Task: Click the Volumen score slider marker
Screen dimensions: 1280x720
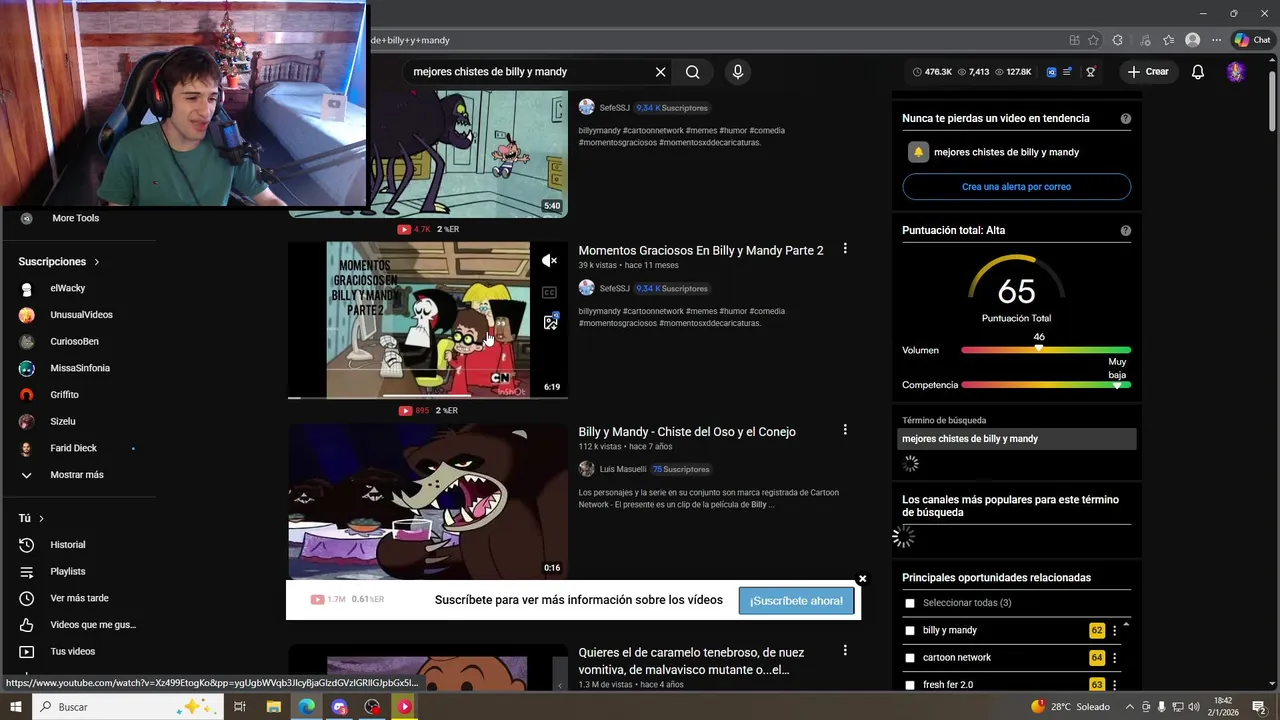Action: click(x=1039, y=347)
